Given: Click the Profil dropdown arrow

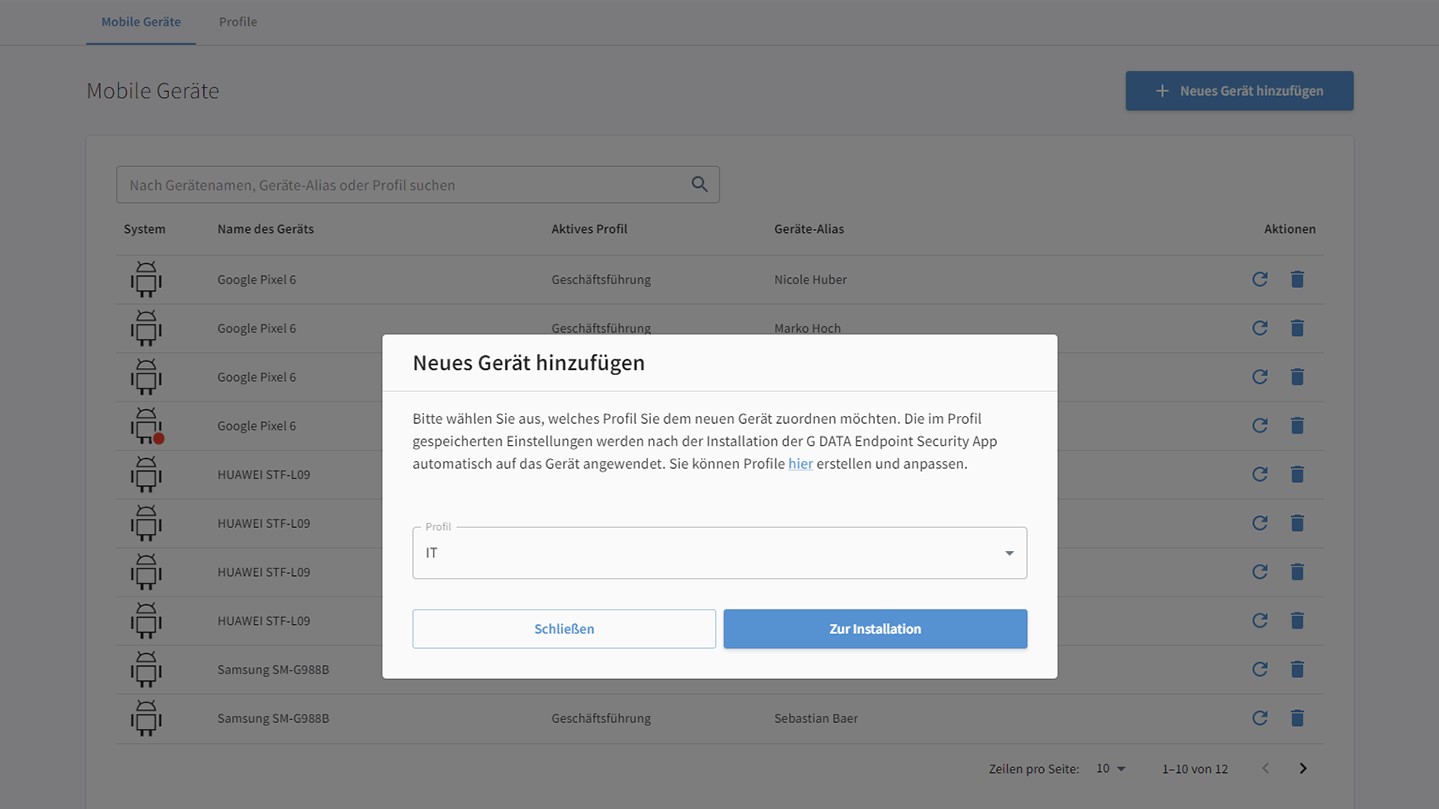Looking at the screenshot, I should point(1008,553).
